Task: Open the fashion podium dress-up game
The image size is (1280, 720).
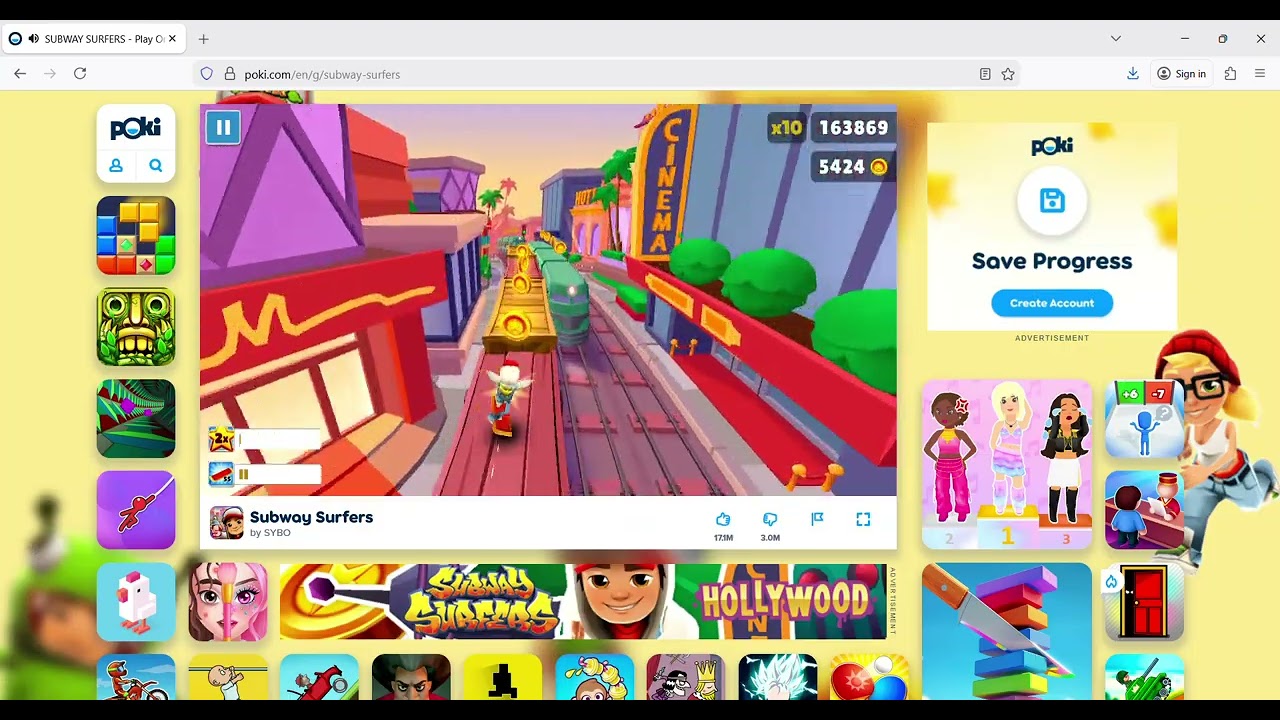Action: point(1007,464)
